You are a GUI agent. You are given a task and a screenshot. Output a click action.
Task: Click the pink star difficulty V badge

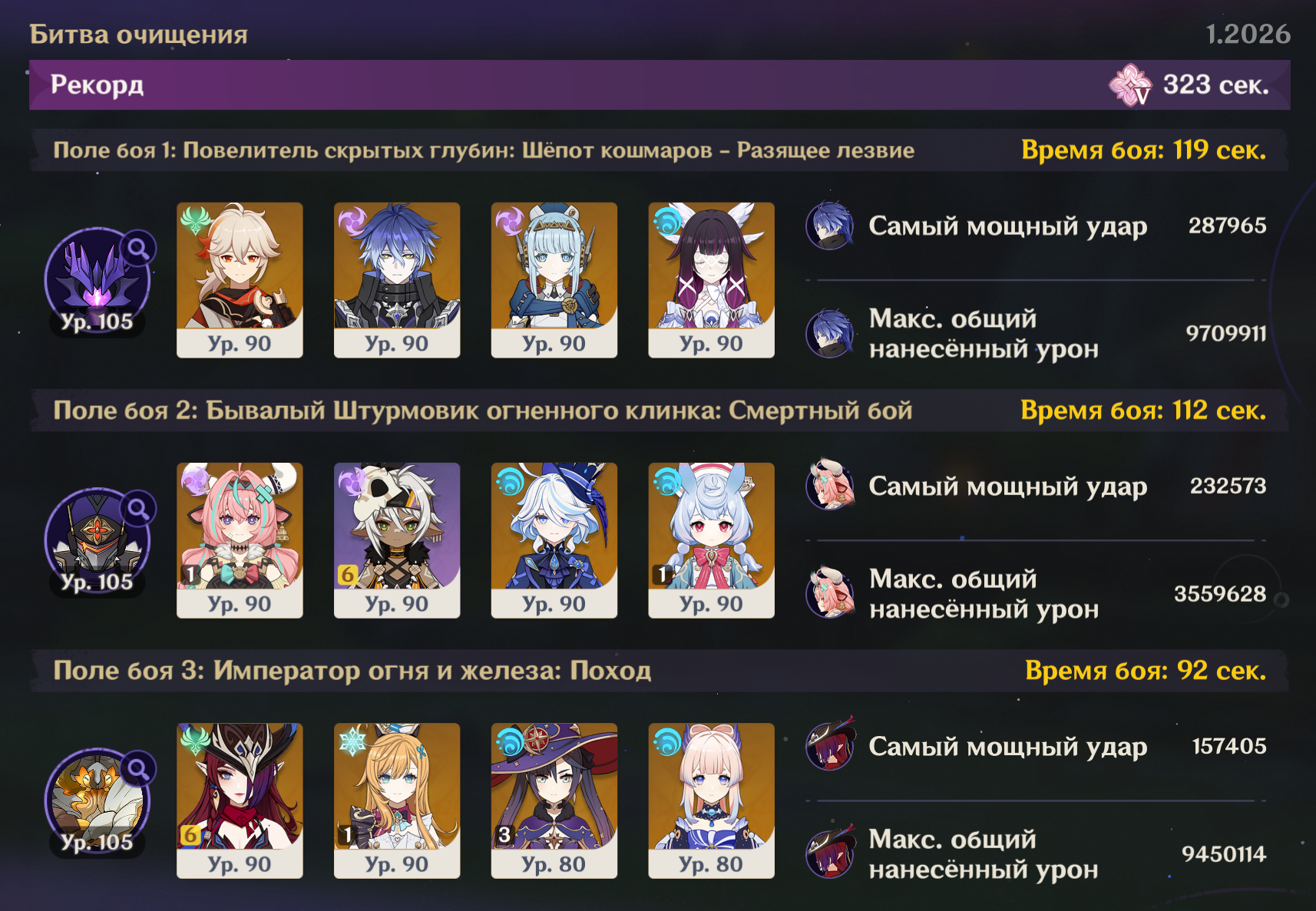[1130, 85]
